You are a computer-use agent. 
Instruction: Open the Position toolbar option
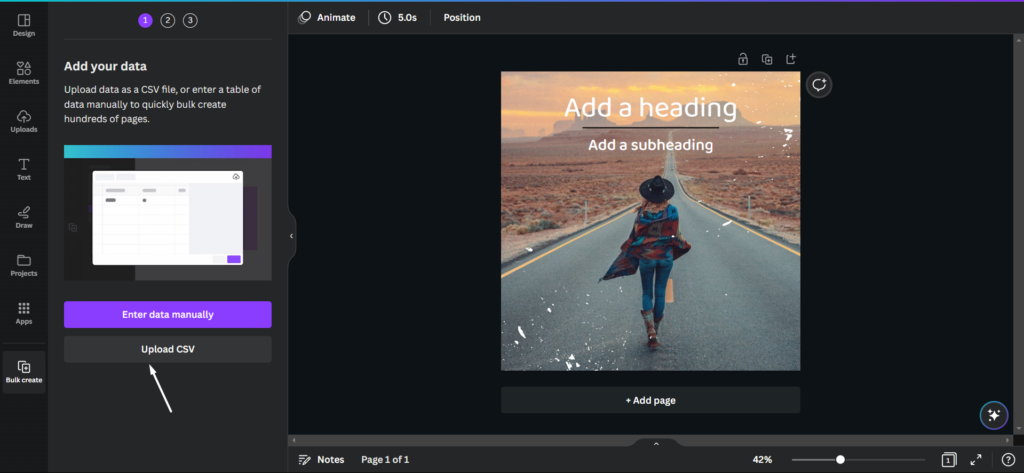[462, 18]
